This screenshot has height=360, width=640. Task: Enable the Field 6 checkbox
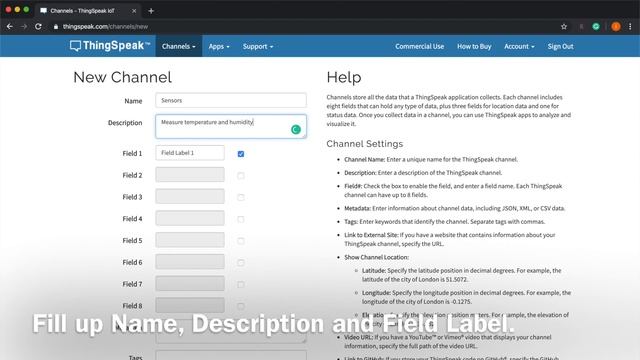[x=241, y=262]
